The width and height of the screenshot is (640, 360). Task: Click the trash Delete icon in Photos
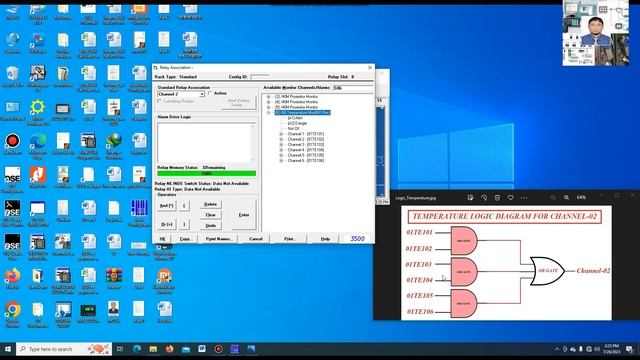click(497, 198)
